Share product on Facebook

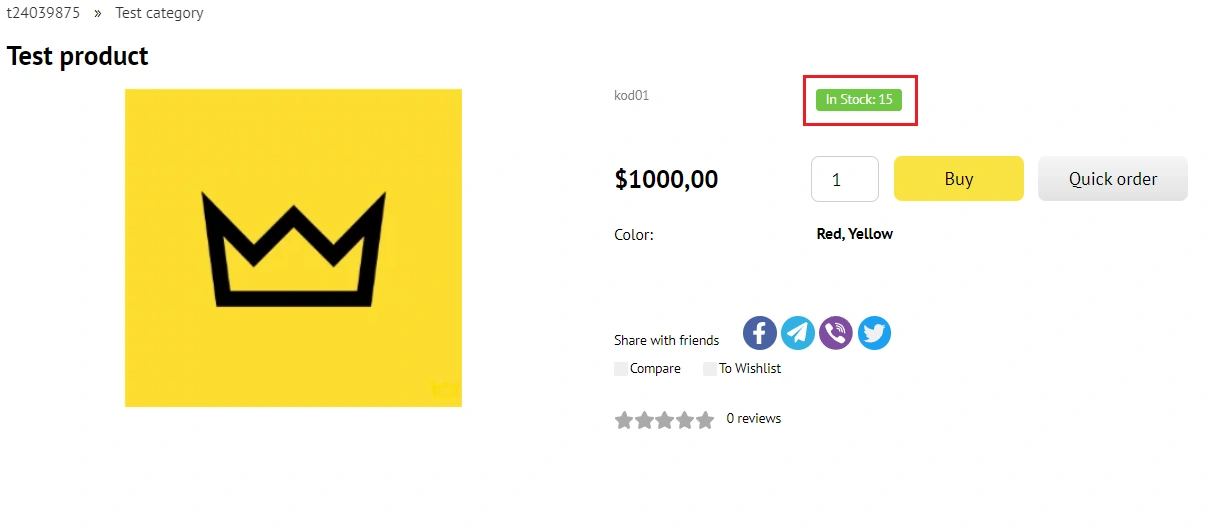(760, 333)
